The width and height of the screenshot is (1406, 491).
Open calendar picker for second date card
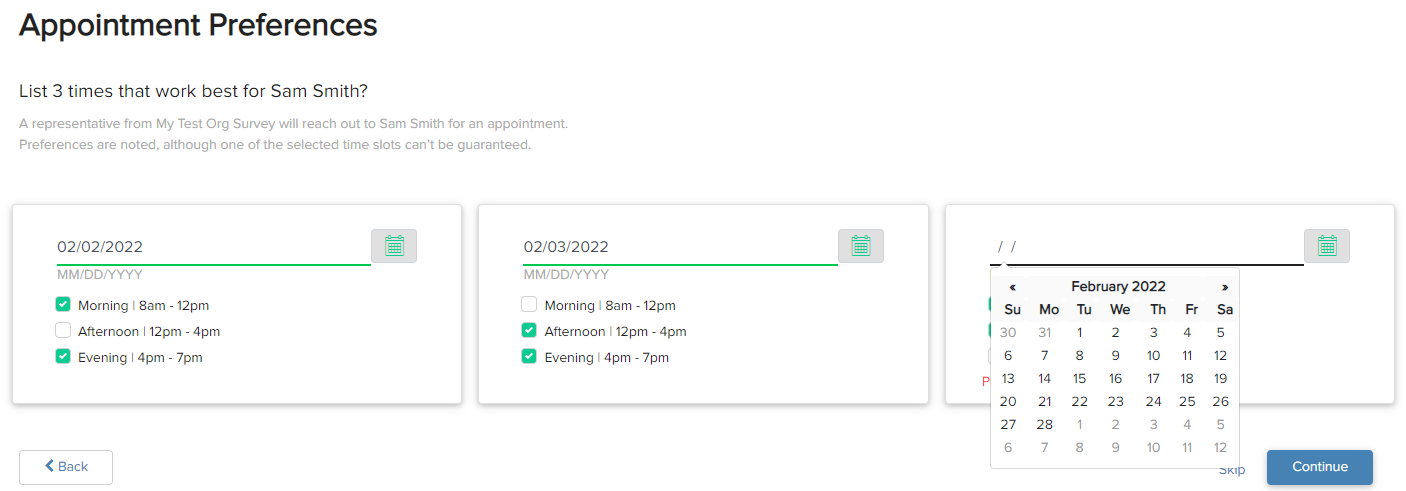click(x=861, y=246)
